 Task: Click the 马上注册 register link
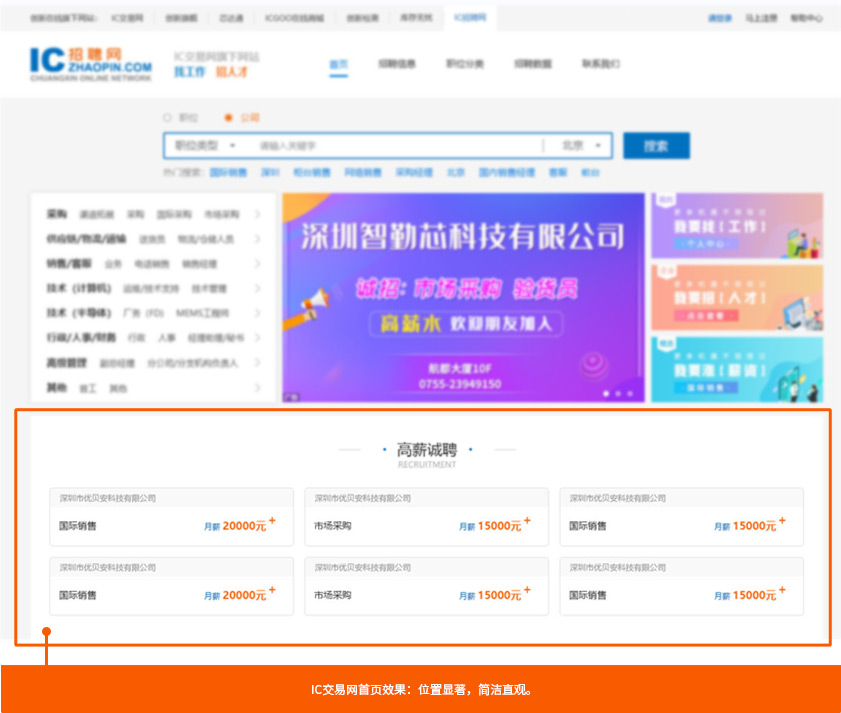coord(761,18)
